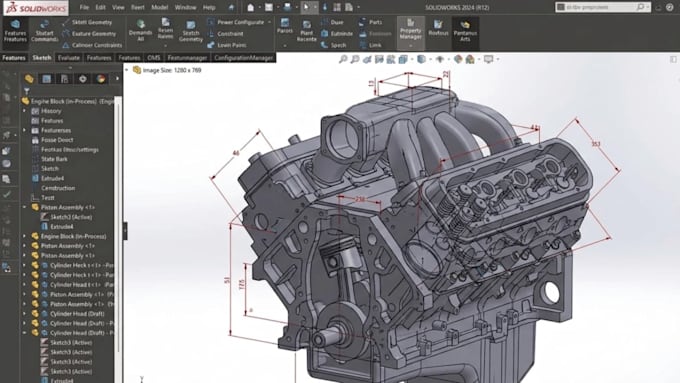
Task: Expand more panel tabs with the arrow
Action: [117, 79]
